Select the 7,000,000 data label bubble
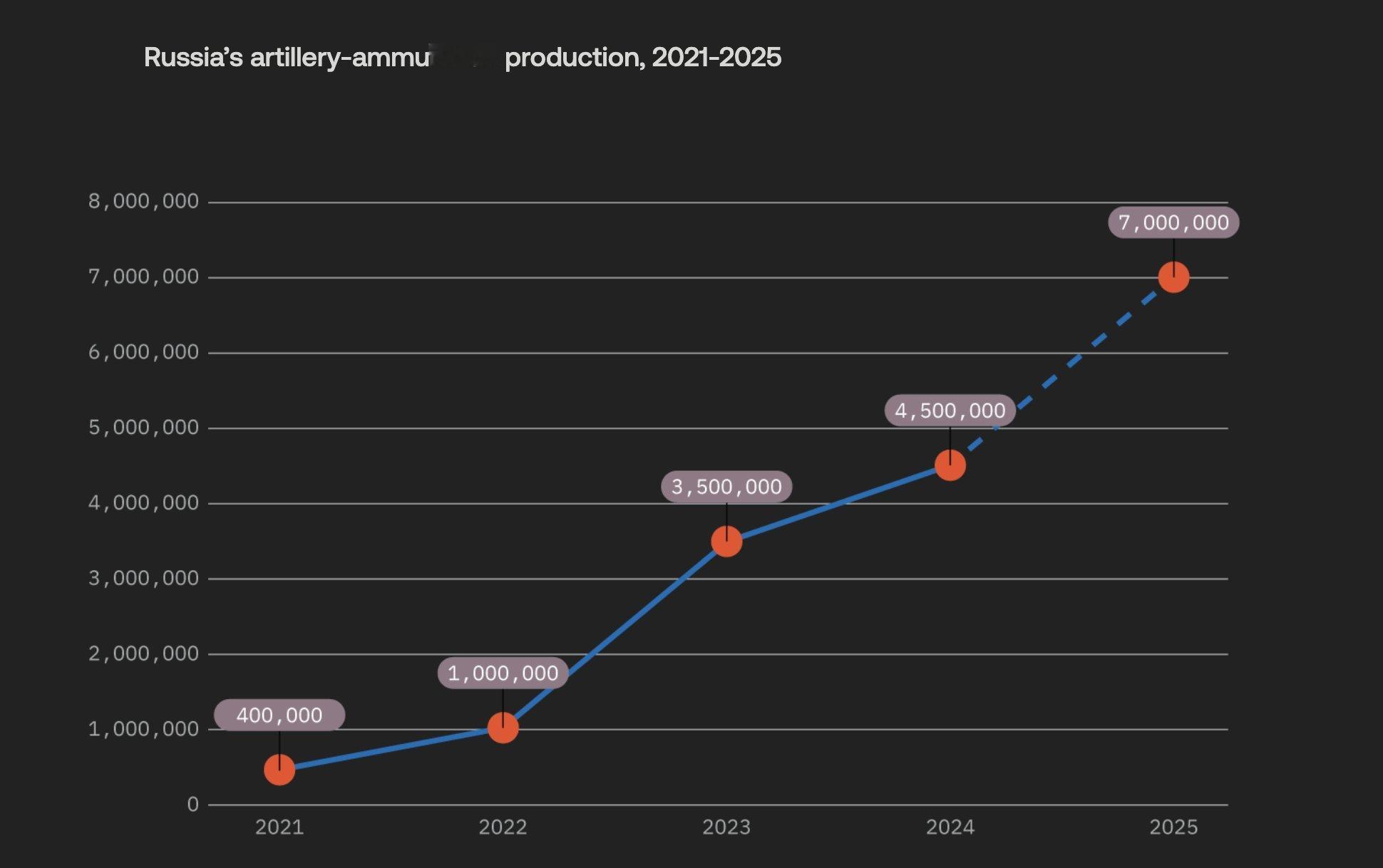 tap(1173, 222)
